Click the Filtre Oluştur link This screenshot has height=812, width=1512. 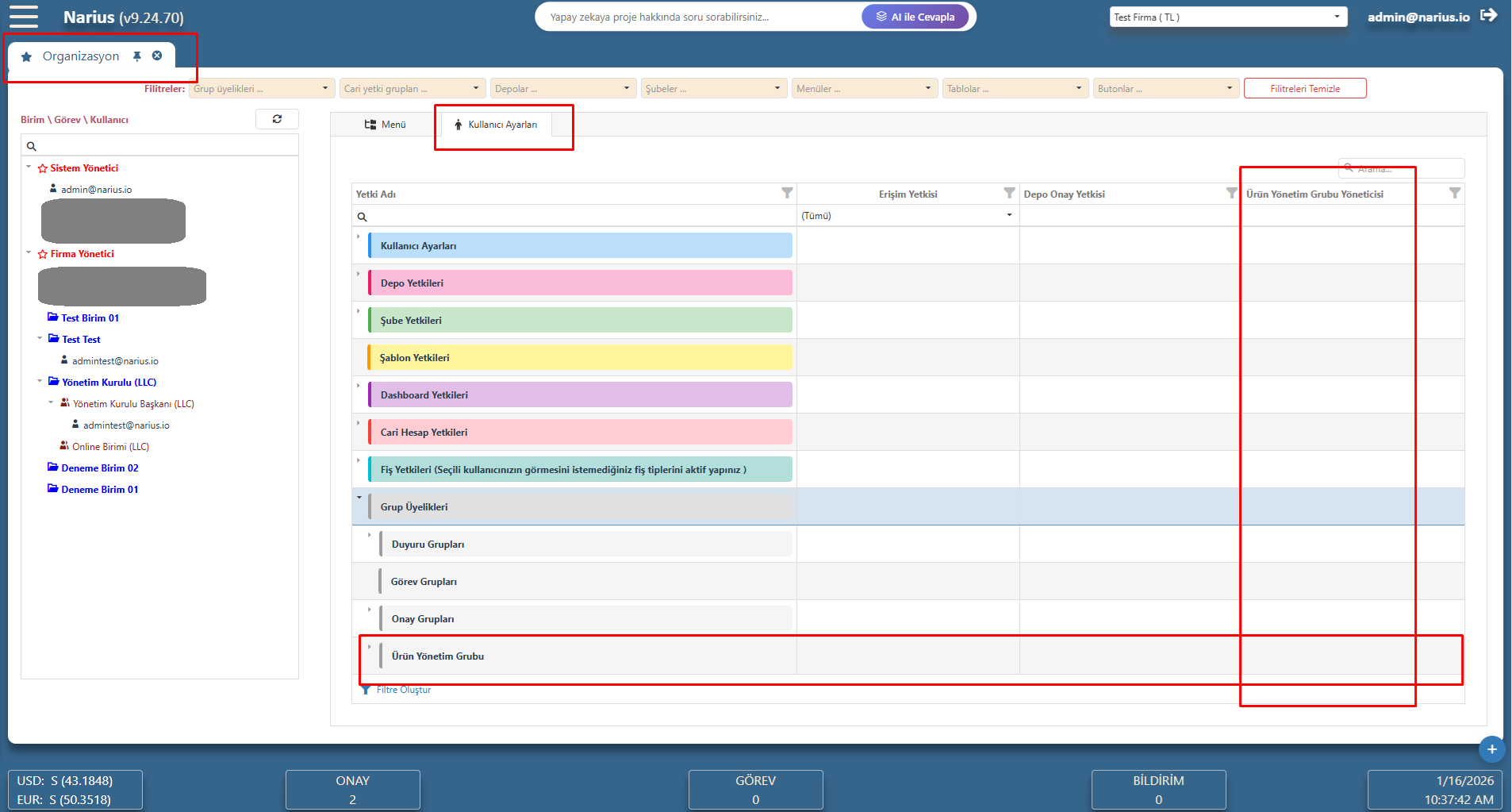(403, 690)
